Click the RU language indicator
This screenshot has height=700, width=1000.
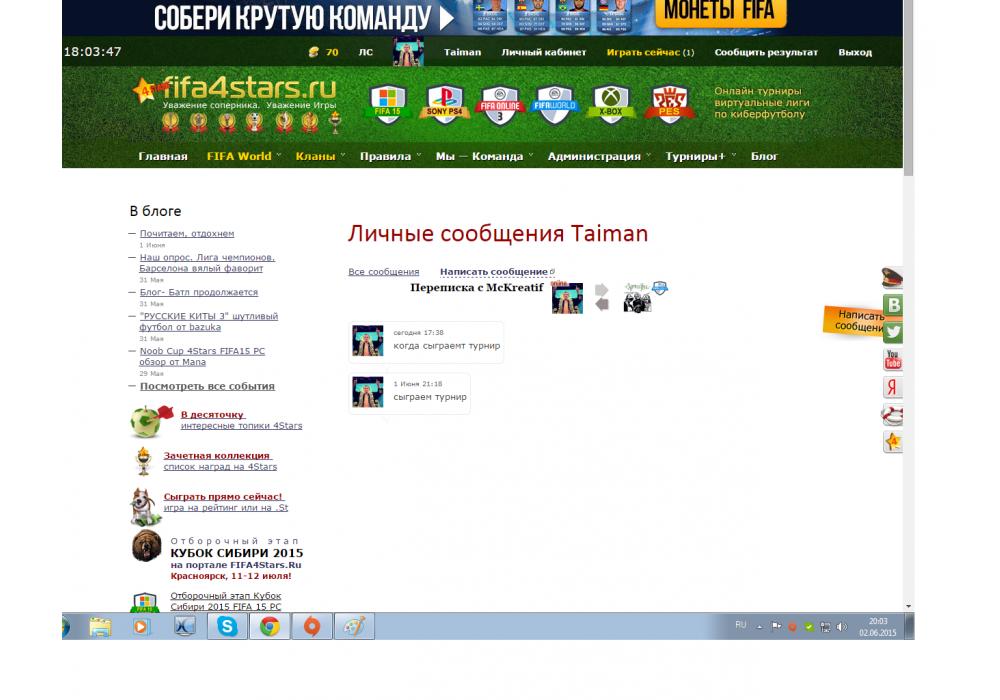click(x=740, y=625)
